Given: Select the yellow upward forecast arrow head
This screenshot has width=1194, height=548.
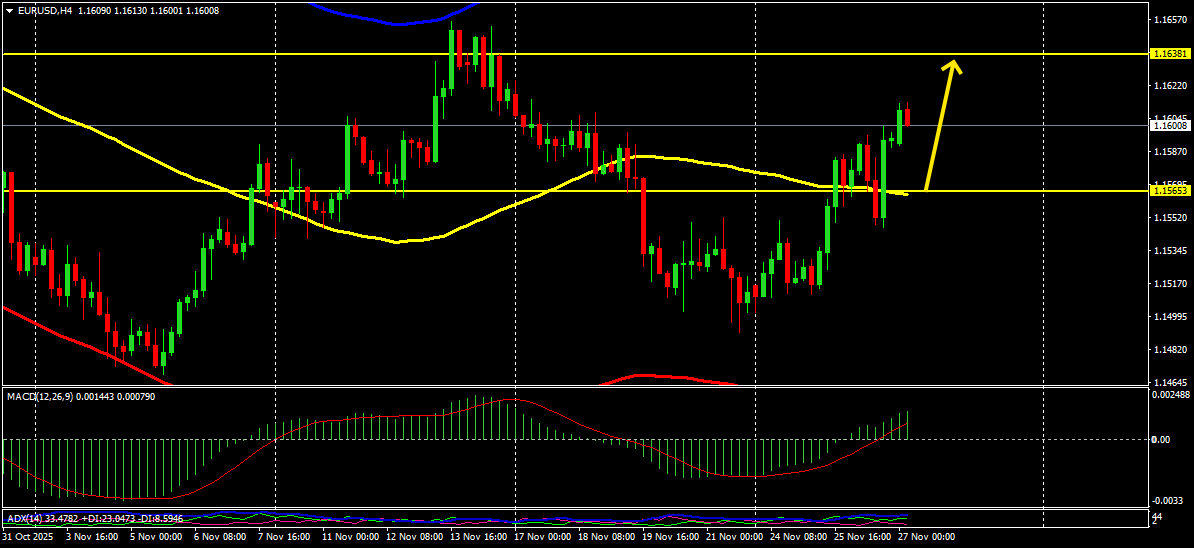Looking at the screenshot, I should [951, 67].
